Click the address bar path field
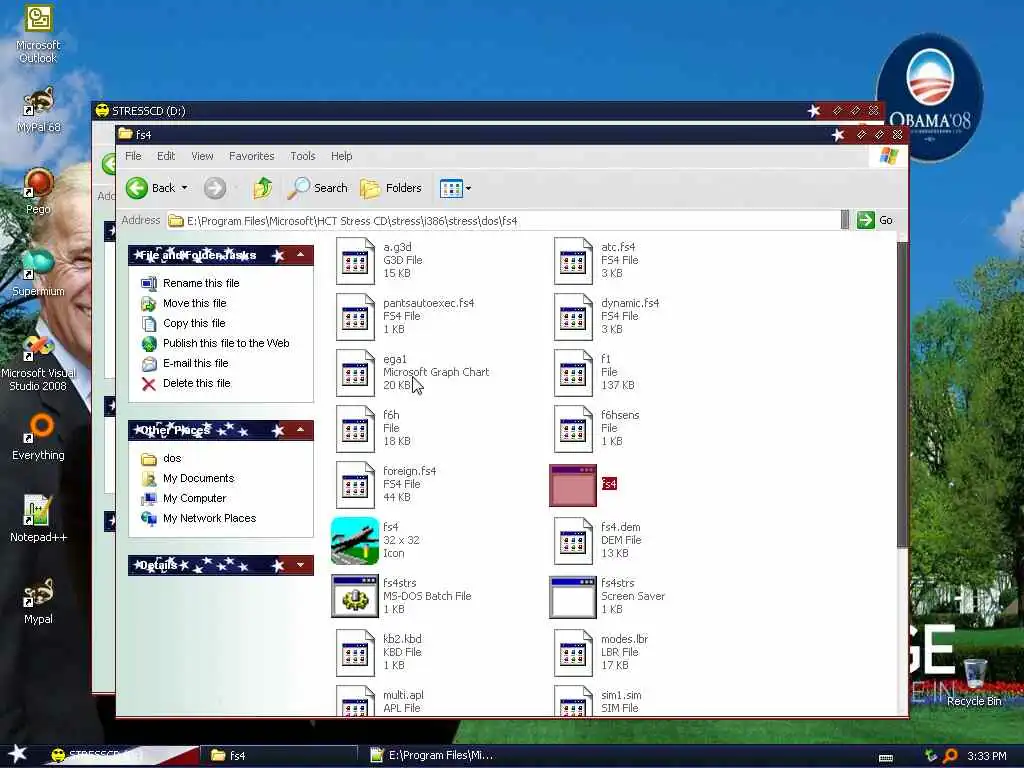 (503, 221)
